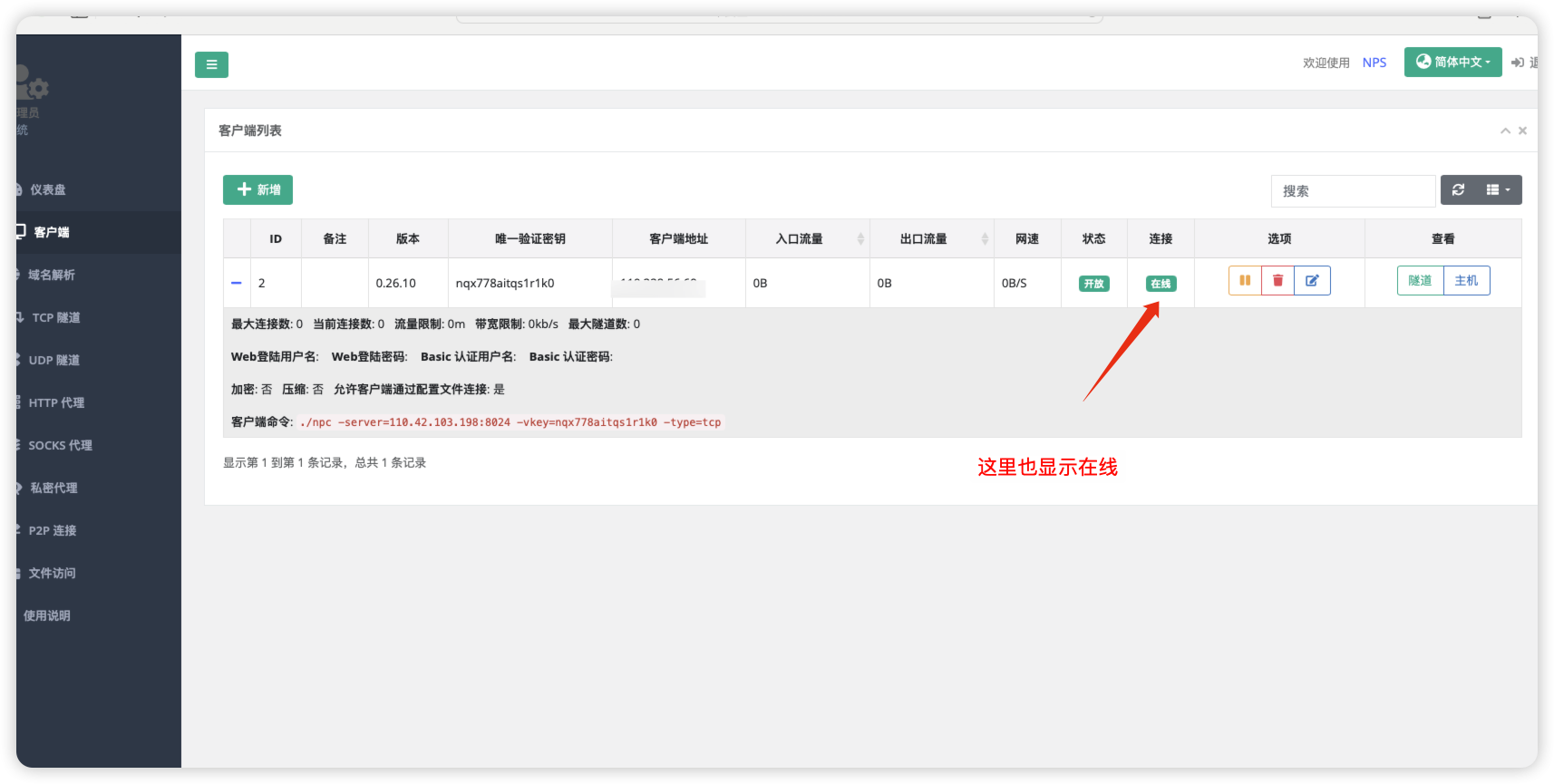Screen dimensions: 1554x784
Task: Click the 新增 button to add client
Action: click(257, 189)
